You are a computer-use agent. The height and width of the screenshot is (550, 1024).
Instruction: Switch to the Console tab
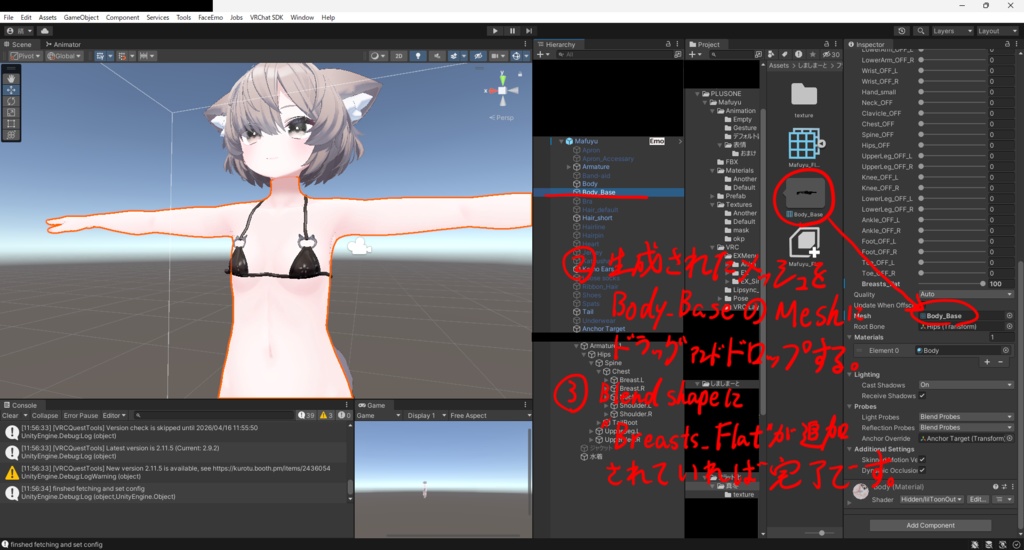click(20, 405)
